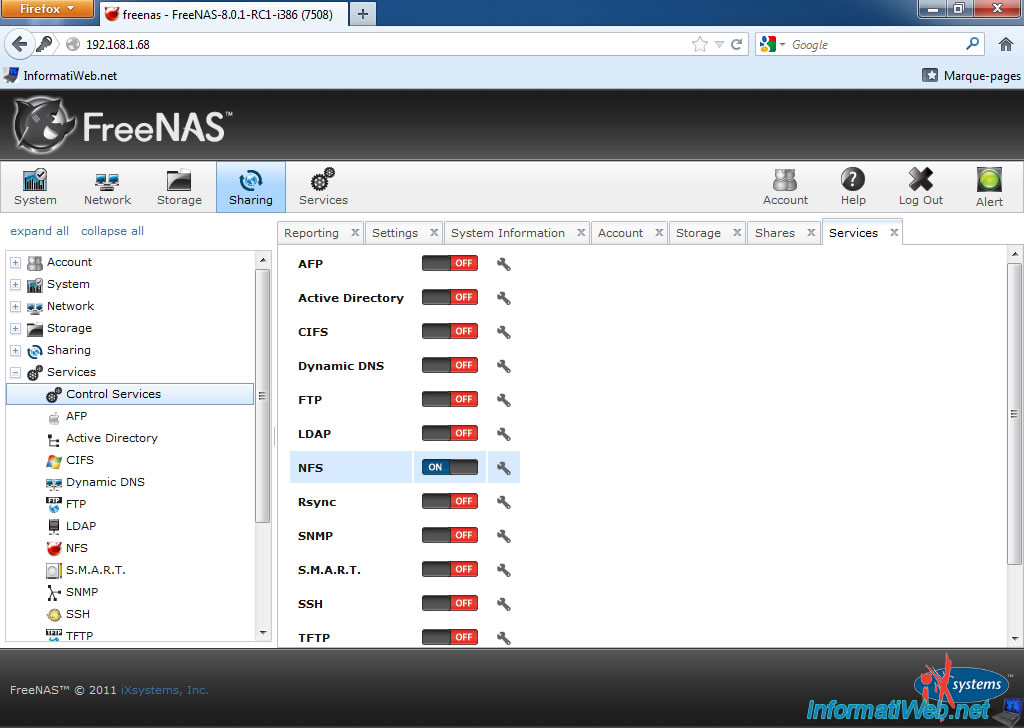
Task: Open the Sharing section in the toolbar
Action: (x=250, y=186)
